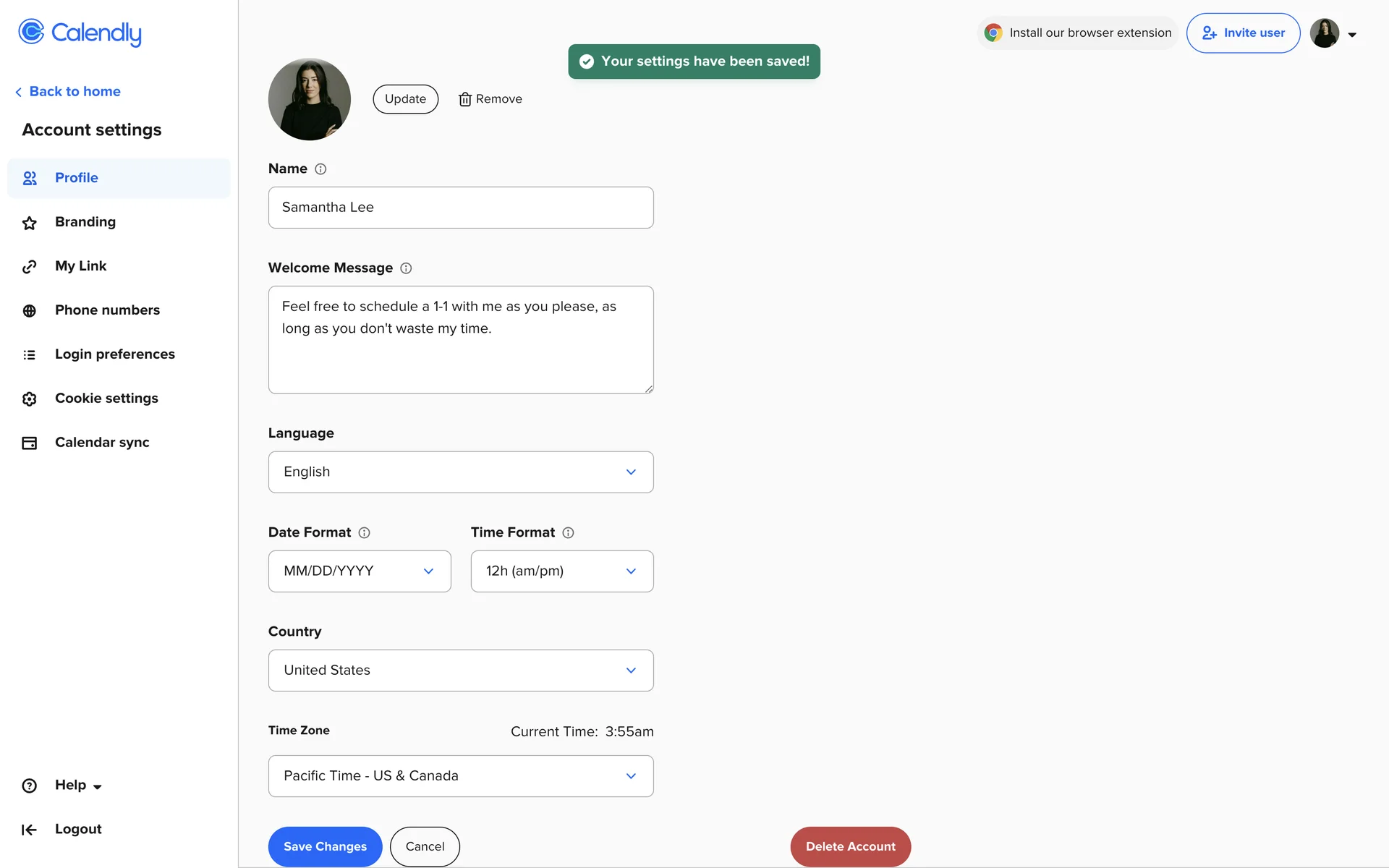
Task: Click the Name info icon
Action: (x=320, y=169)
